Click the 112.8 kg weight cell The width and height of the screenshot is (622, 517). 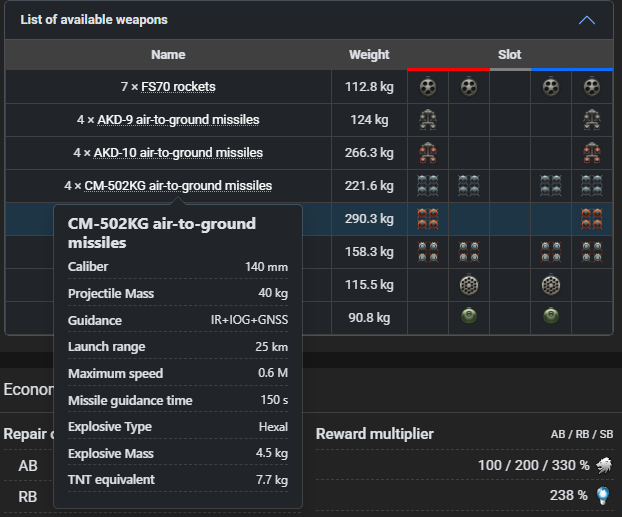point(369,86)
